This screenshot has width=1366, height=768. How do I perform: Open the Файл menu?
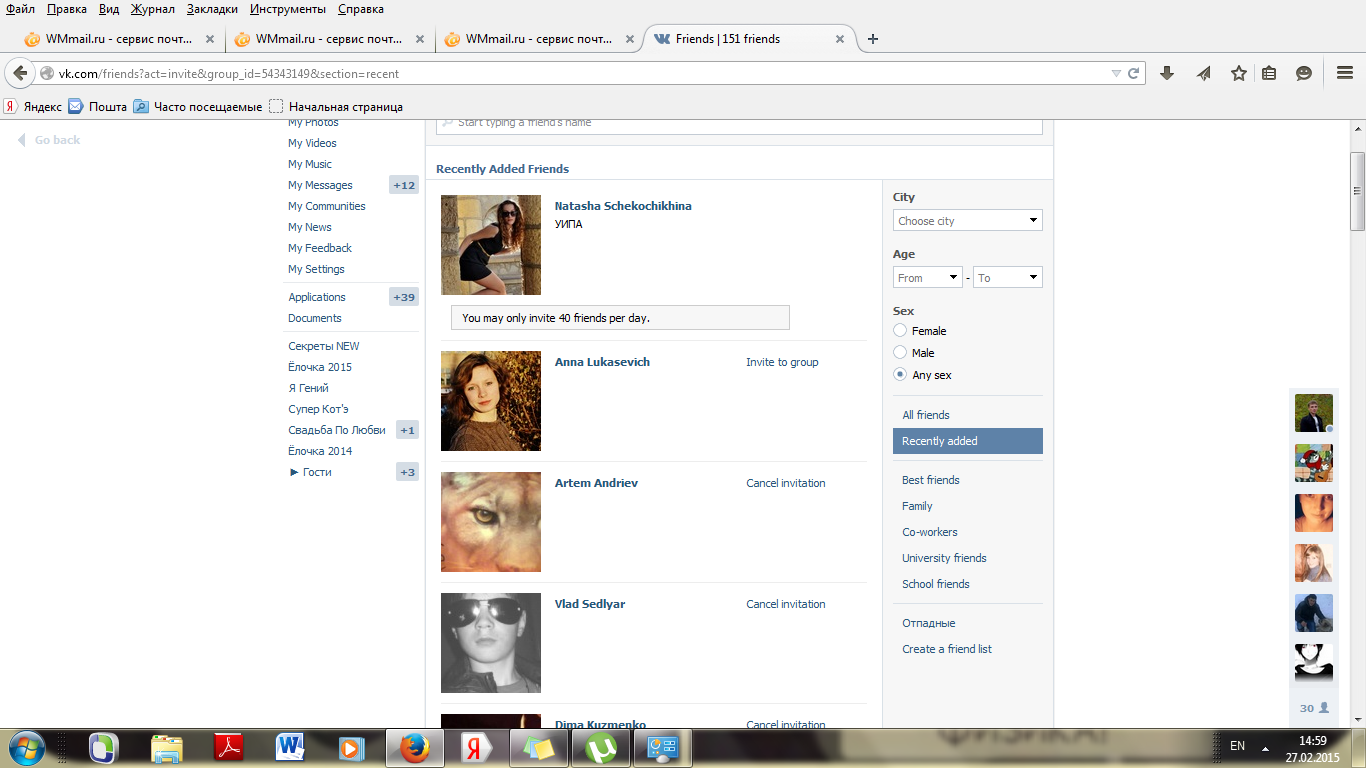click(x=20, y=9)
